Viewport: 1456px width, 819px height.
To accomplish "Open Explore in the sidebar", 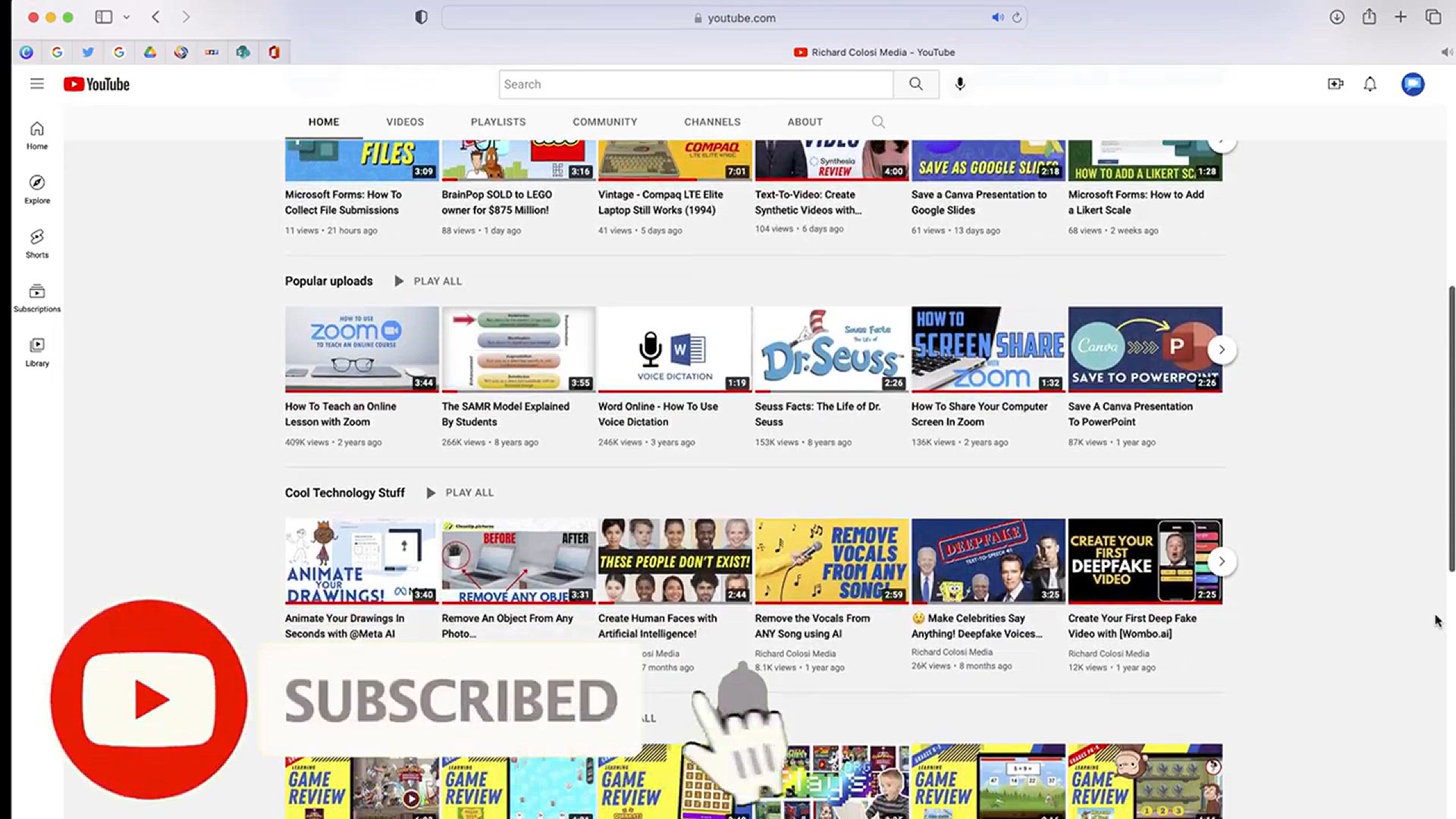I will [36, 190].
